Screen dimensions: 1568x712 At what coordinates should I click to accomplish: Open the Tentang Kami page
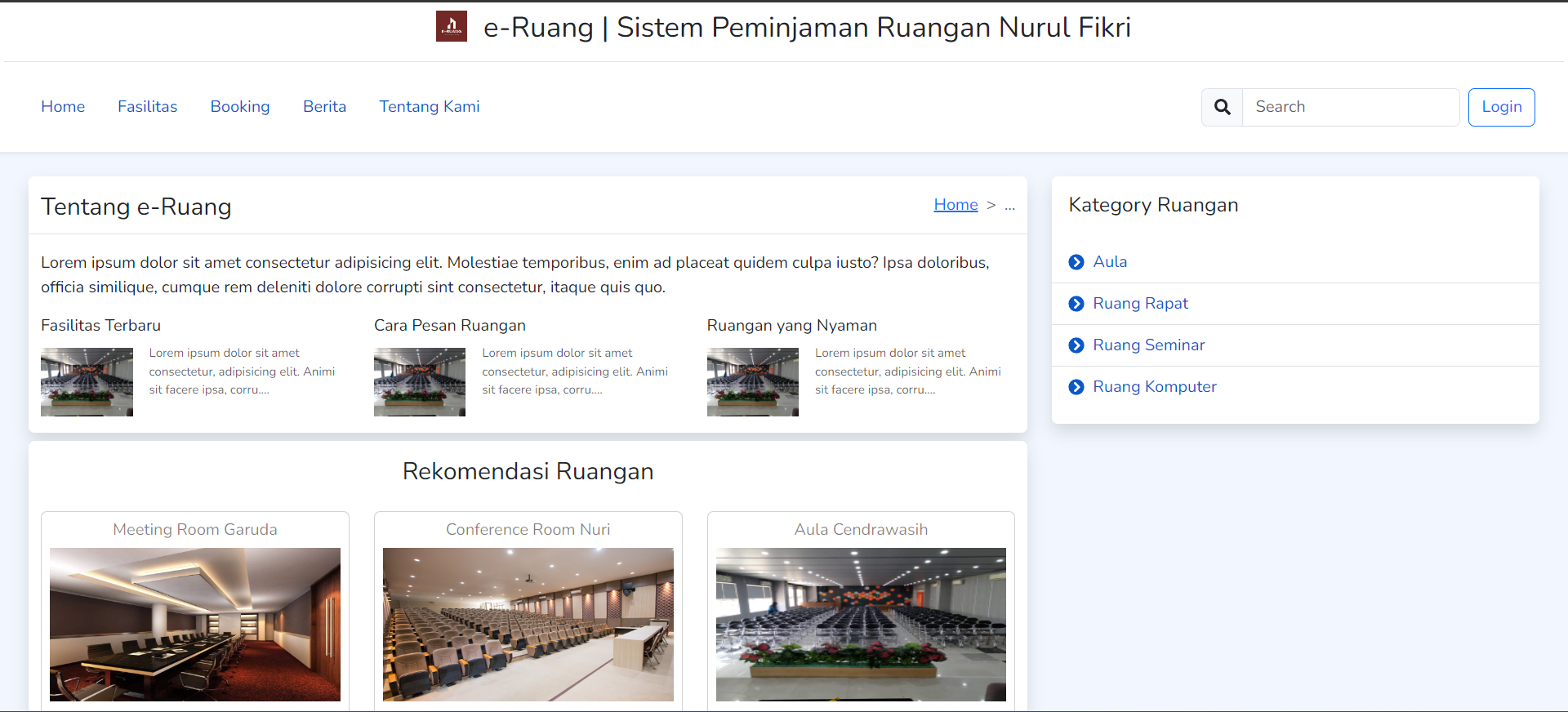(429, 107)
